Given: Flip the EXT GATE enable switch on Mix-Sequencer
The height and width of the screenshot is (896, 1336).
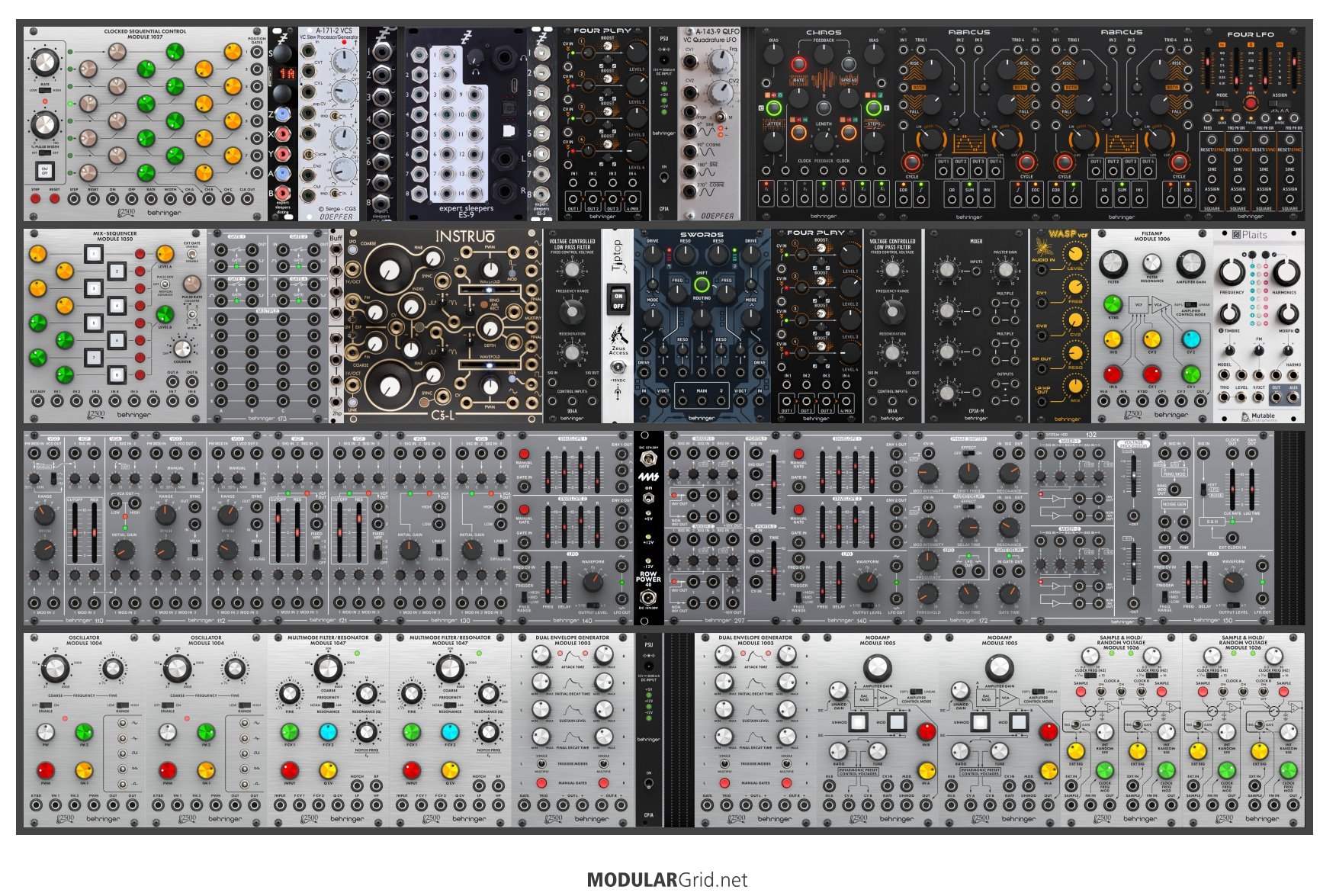Looking at the screenshot, I should pyautogui.click(x=192, y=253).
